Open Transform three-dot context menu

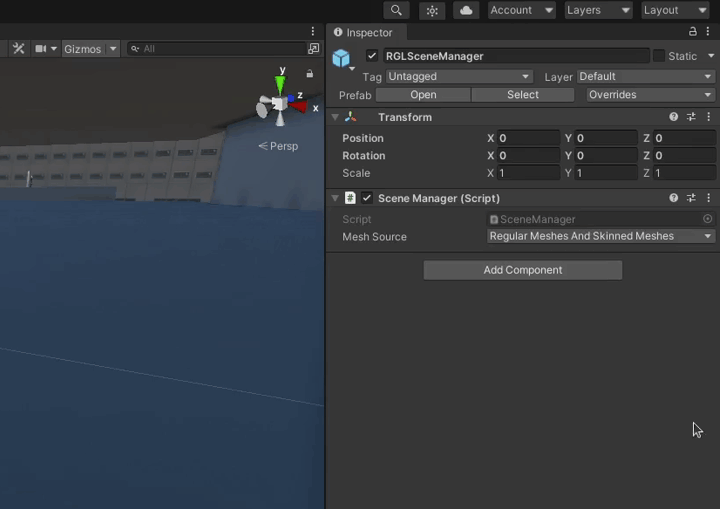709,117
